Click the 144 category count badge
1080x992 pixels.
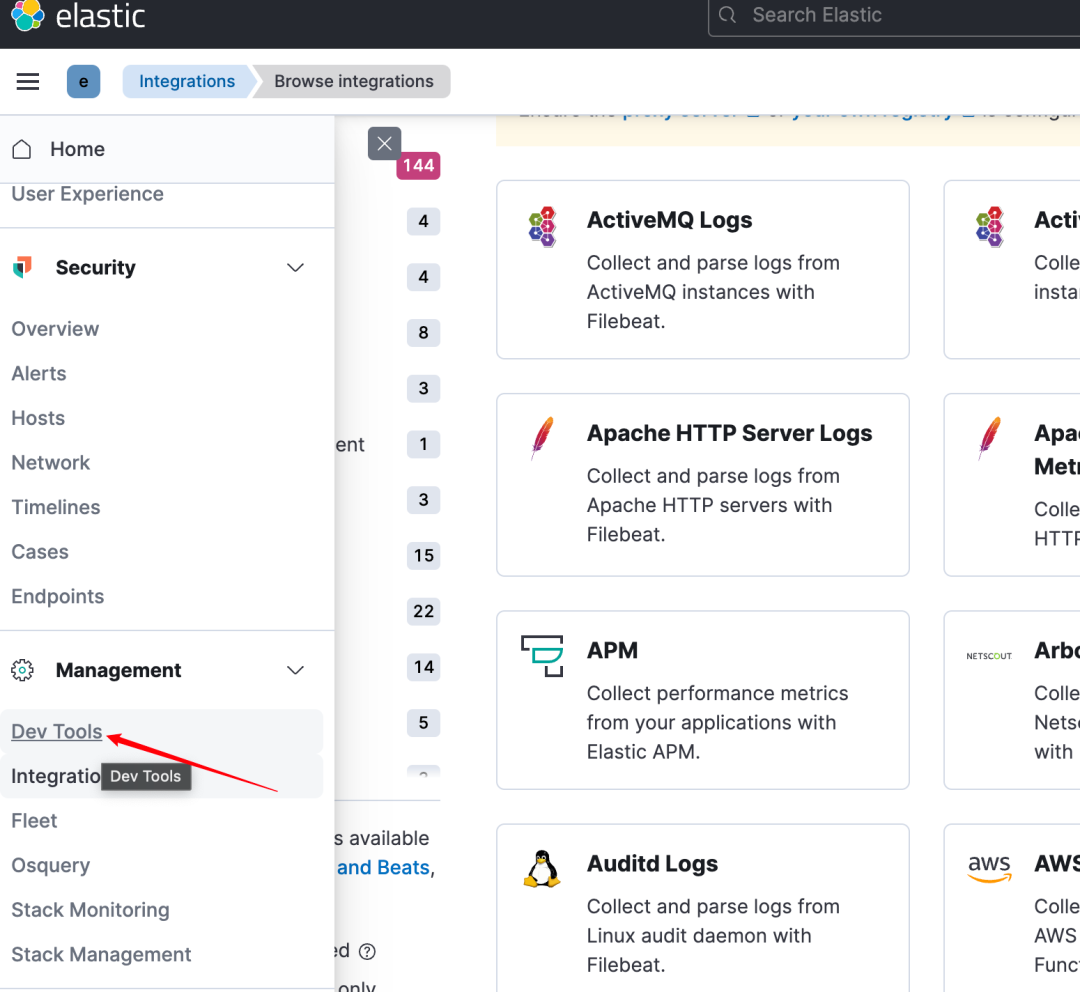[418, 165]
